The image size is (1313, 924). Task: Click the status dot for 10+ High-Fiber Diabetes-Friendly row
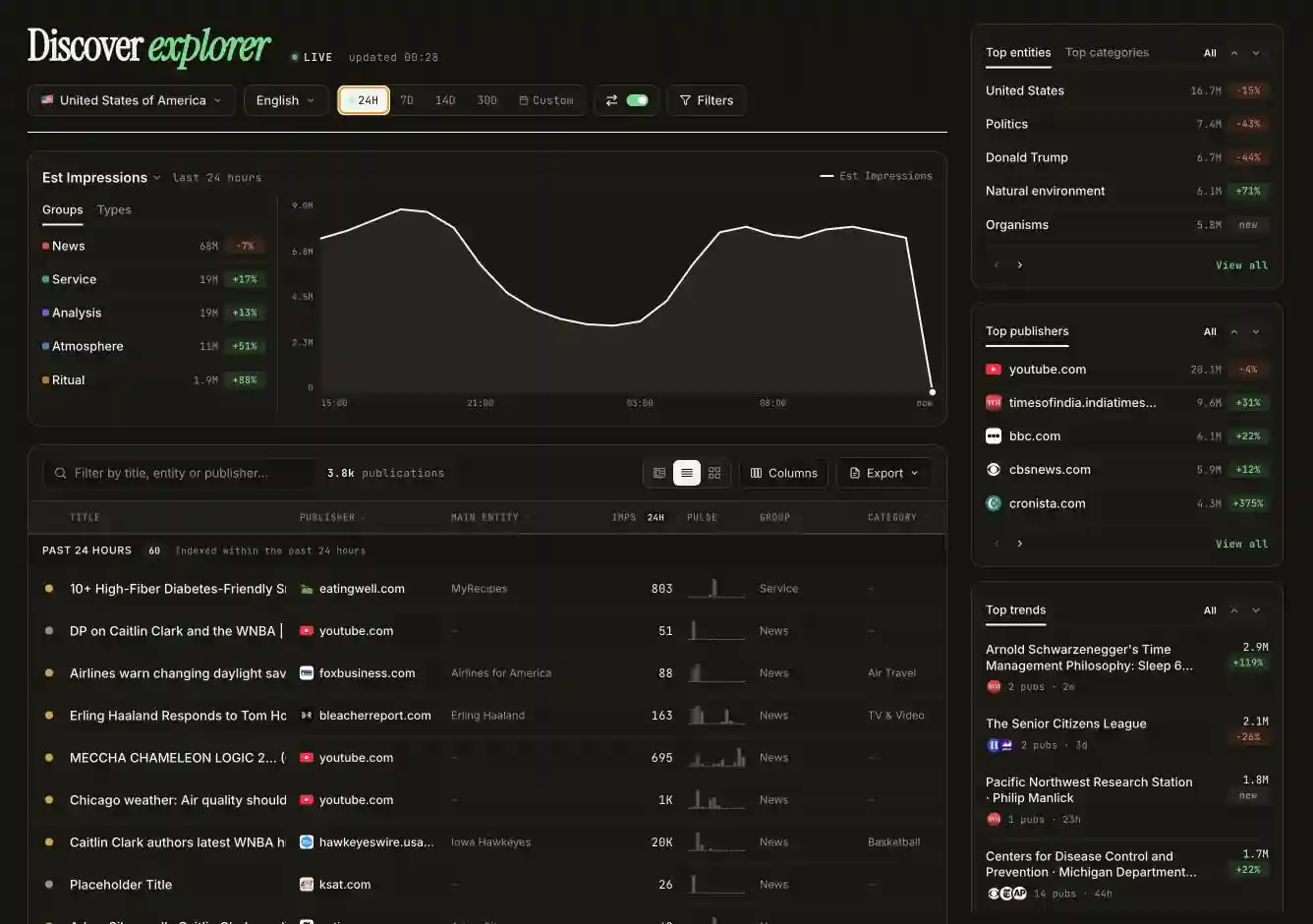(49, 589)
